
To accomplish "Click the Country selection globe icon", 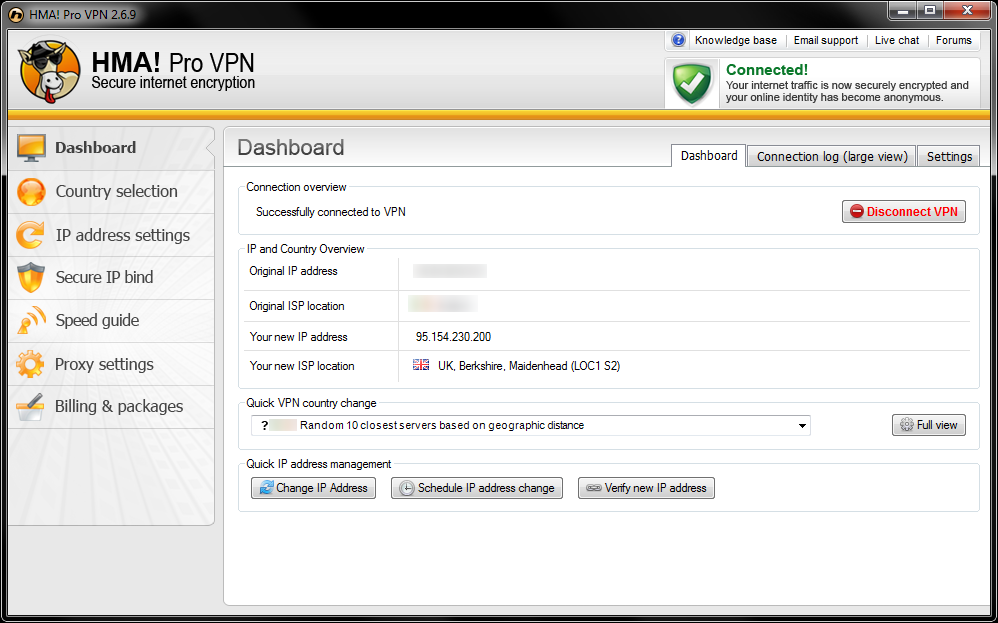I will coord(32,191).
